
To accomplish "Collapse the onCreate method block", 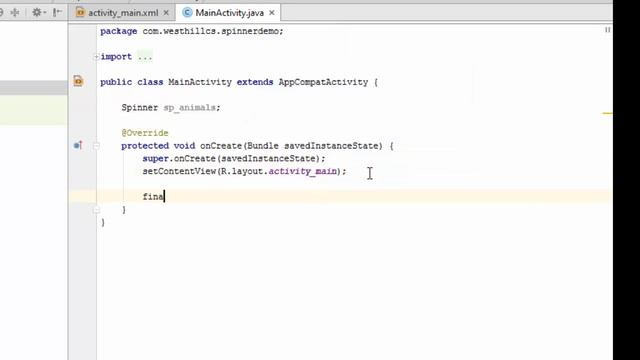I will pos(96,146).
